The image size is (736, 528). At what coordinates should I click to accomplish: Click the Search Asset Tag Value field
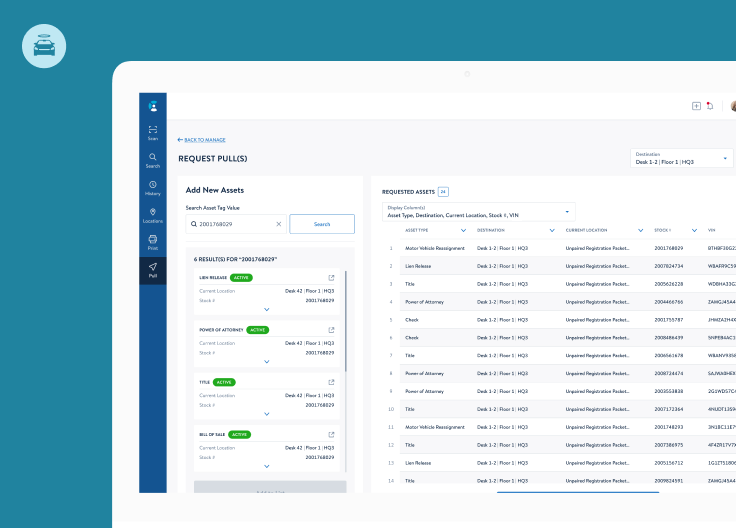pyautogui.click(x=234, y=224)
